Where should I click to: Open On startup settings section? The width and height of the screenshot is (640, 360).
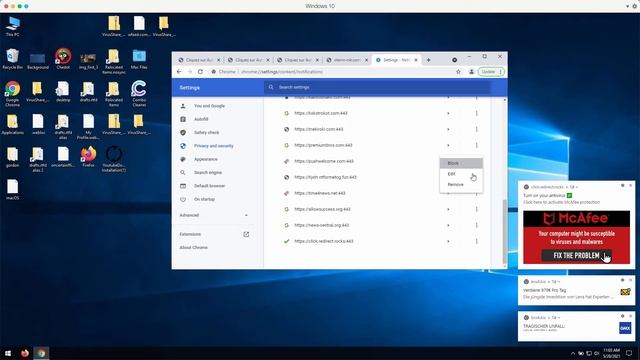[x=204, y=199]
